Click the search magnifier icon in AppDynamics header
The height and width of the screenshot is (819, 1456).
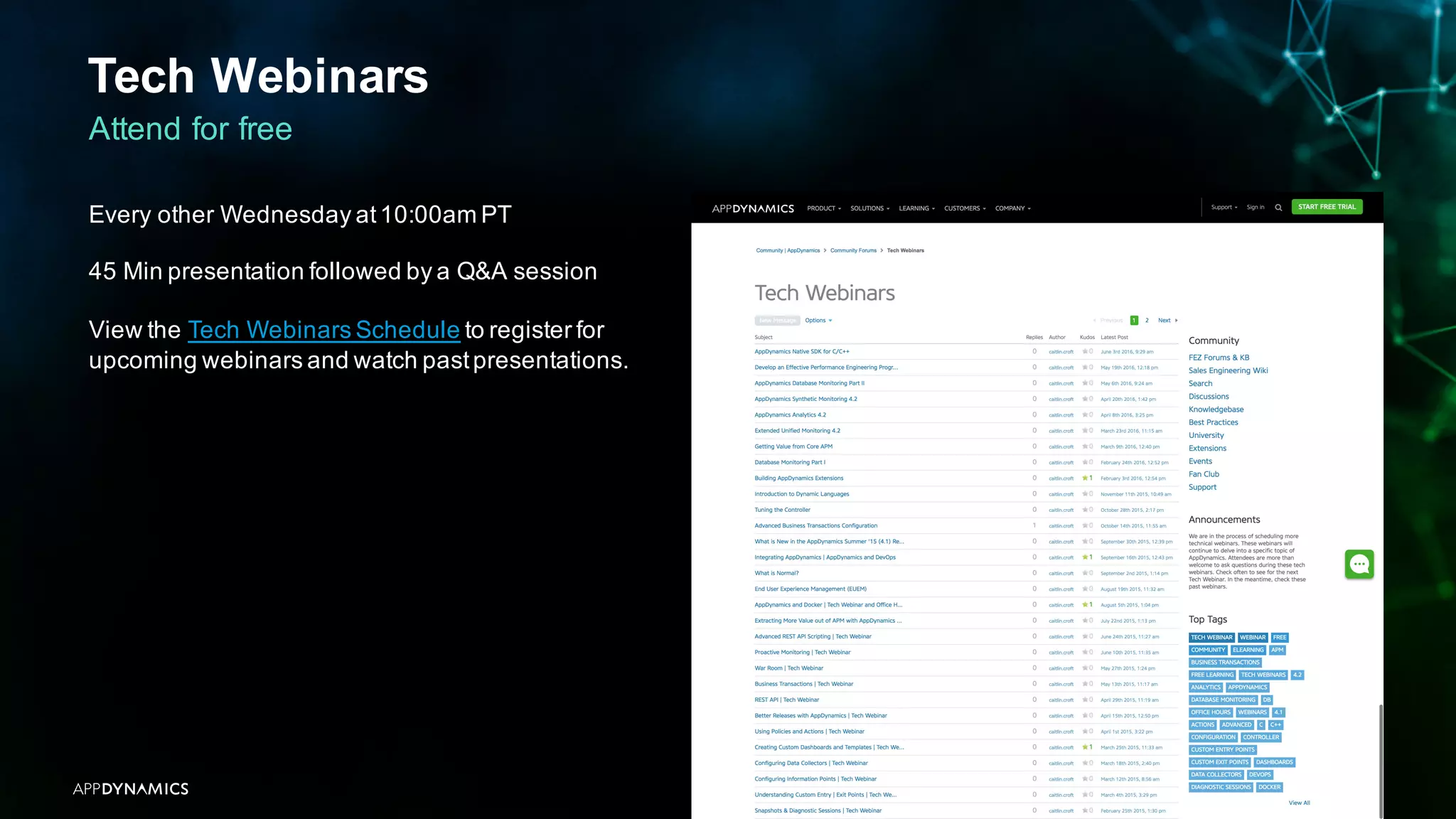tap(1278, 208)
